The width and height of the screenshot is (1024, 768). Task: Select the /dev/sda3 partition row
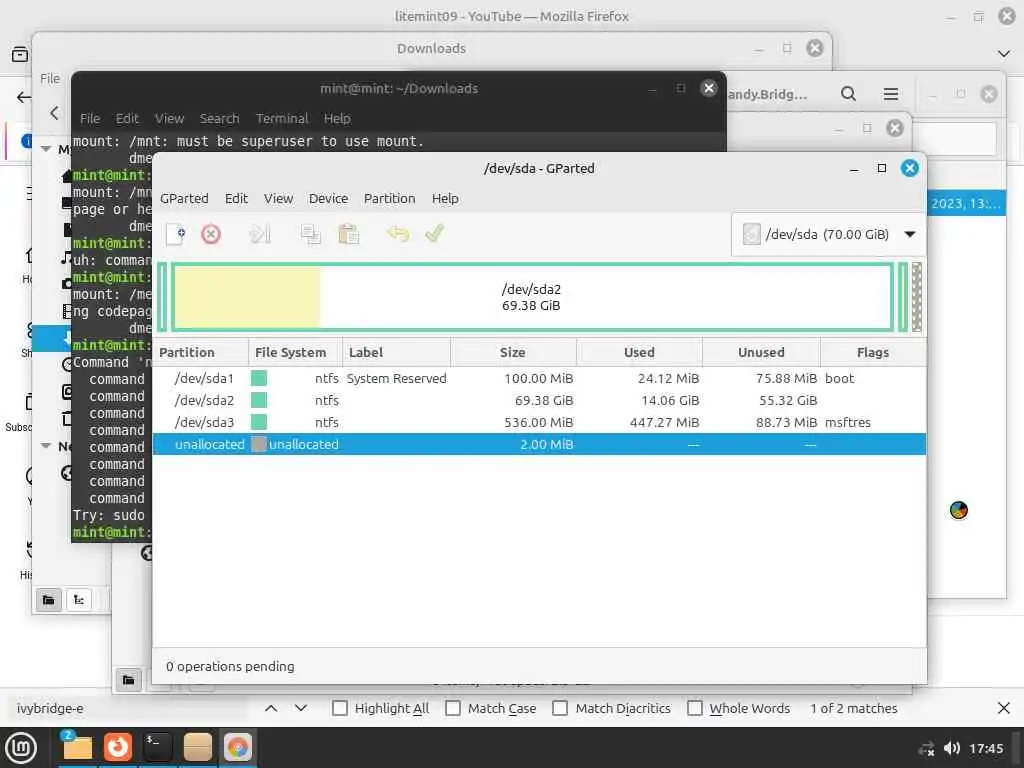[539, 423]
